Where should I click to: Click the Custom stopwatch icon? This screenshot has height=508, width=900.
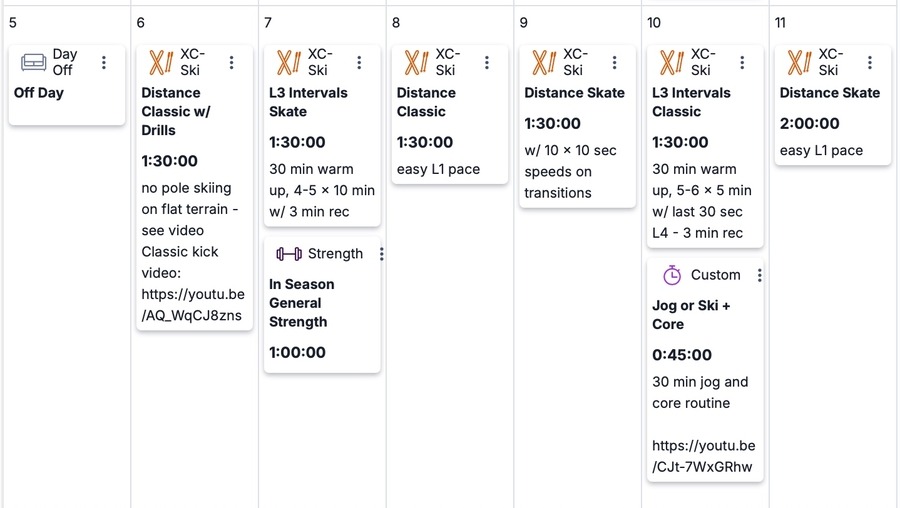[x=672, y=275]
